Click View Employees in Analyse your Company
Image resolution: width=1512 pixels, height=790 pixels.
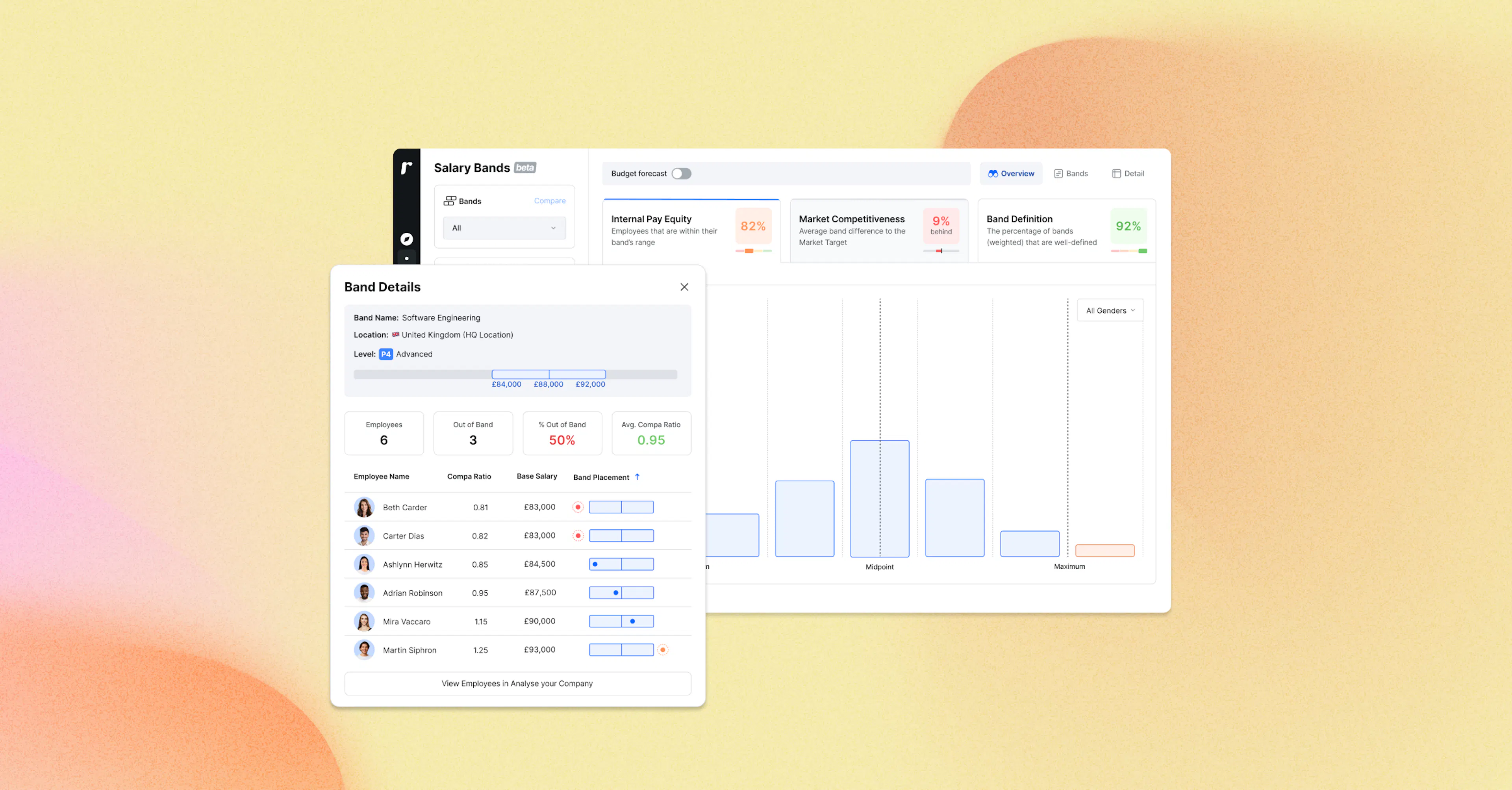(517, 683)
